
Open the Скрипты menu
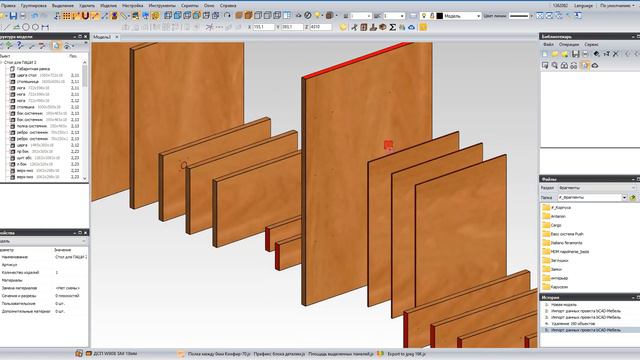click(x=189, y=6)
